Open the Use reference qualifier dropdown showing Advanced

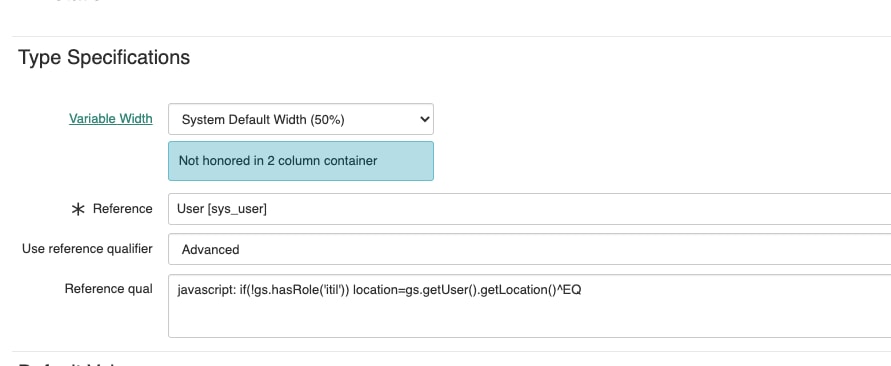pos(530,249)
